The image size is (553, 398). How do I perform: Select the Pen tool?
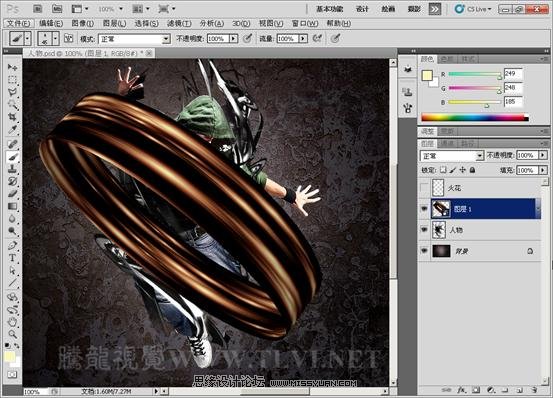point(12,245)
